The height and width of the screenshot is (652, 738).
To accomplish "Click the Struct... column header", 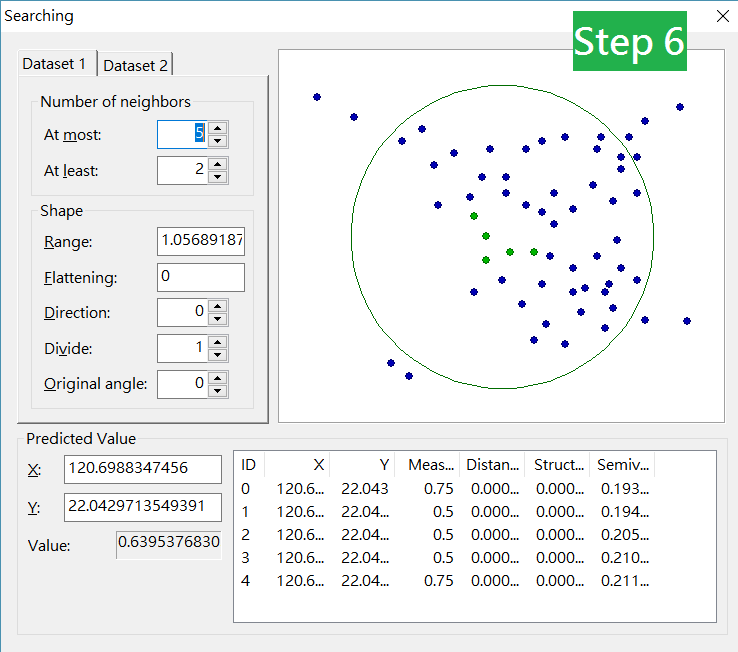I will [557, 465].
